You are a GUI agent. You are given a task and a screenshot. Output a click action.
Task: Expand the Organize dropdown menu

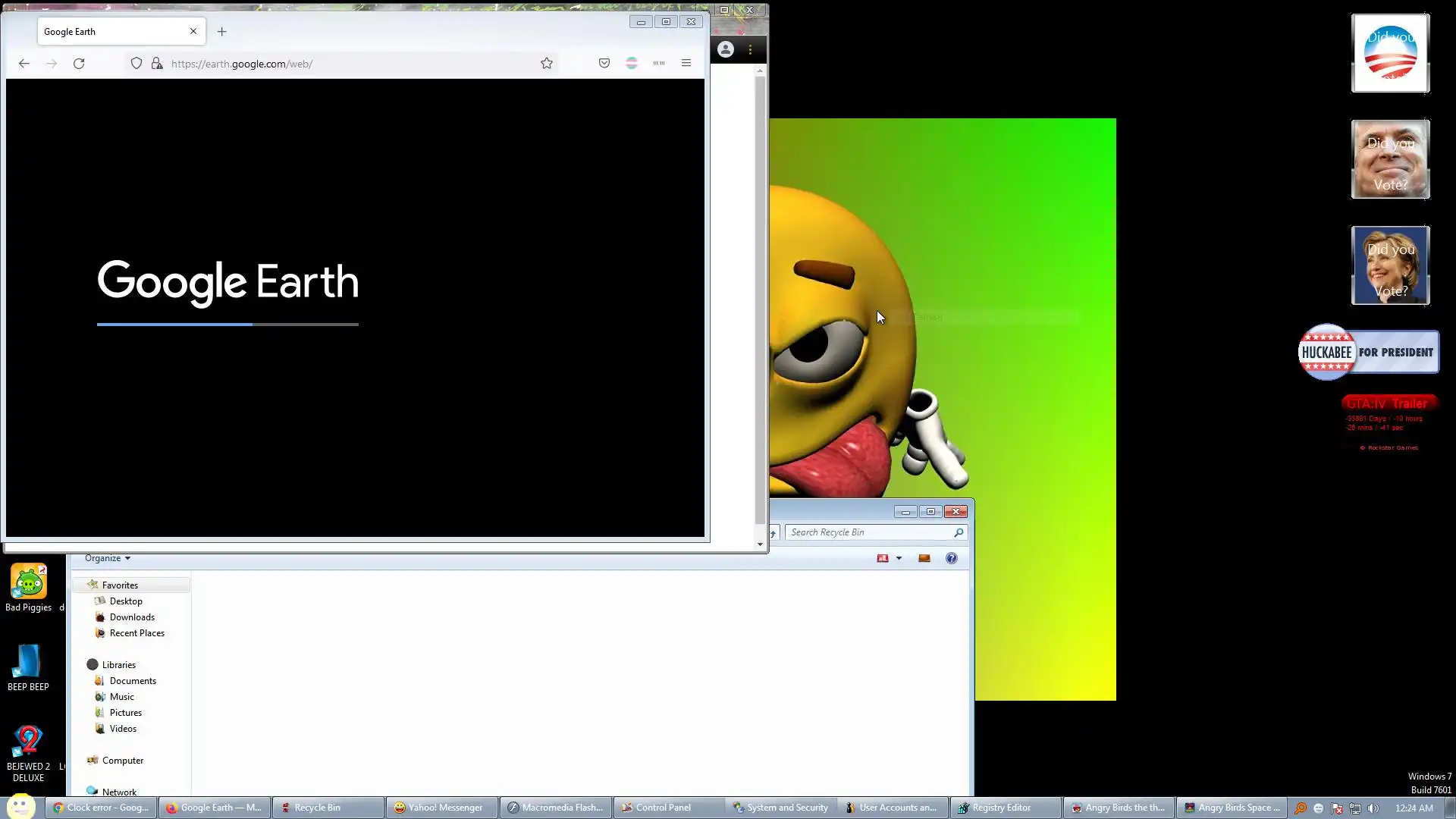click(107, 558)
